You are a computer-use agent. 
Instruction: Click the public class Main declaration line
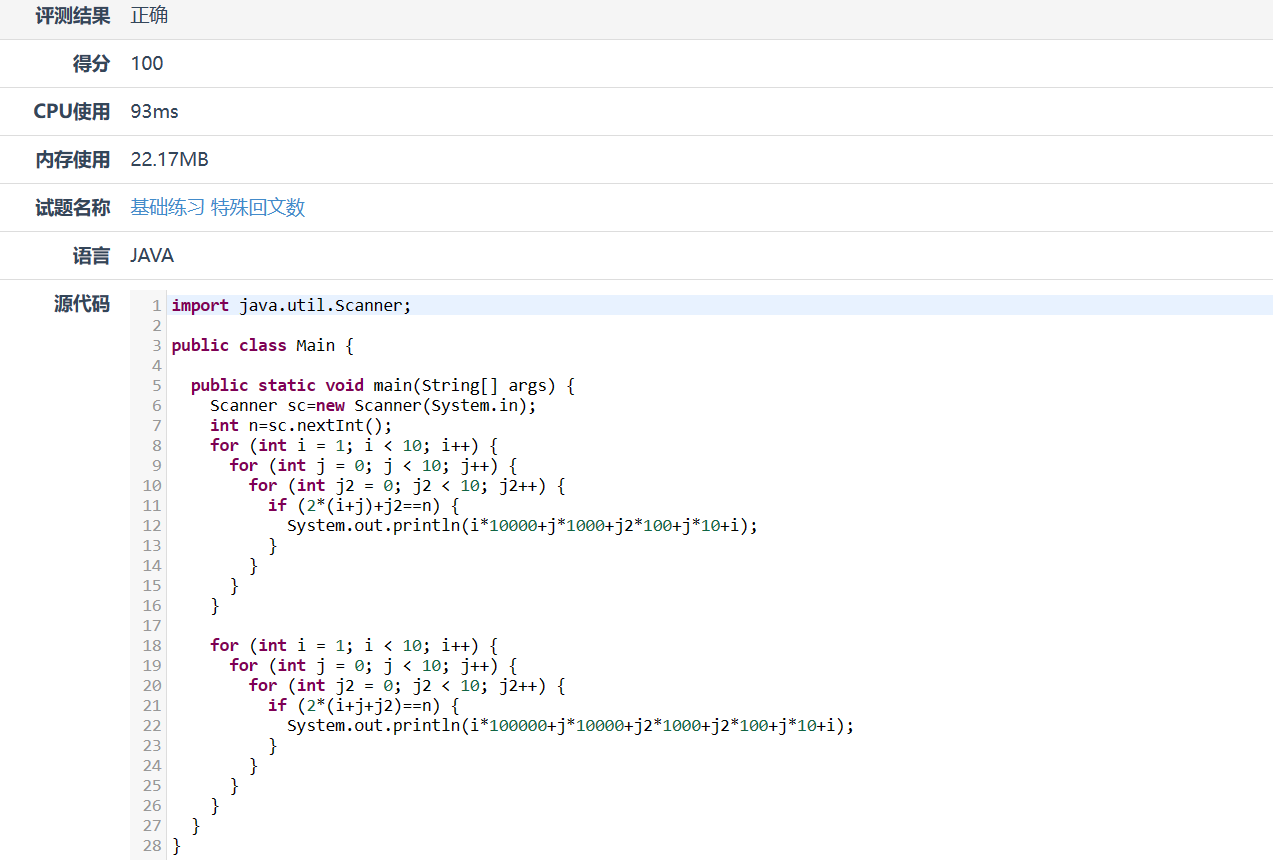click(x=262, y=346)
